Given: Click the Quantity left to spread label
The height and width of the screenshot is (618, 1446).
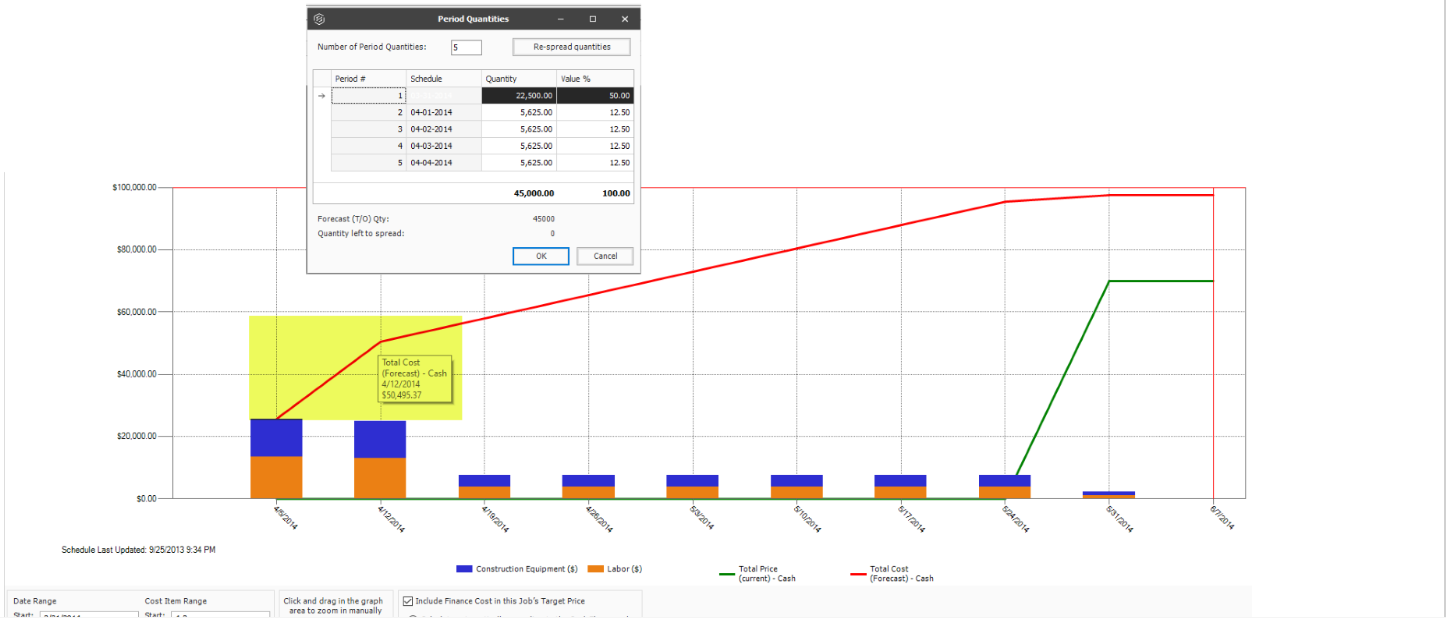Looking at the screenshot, I should point(361,233).
